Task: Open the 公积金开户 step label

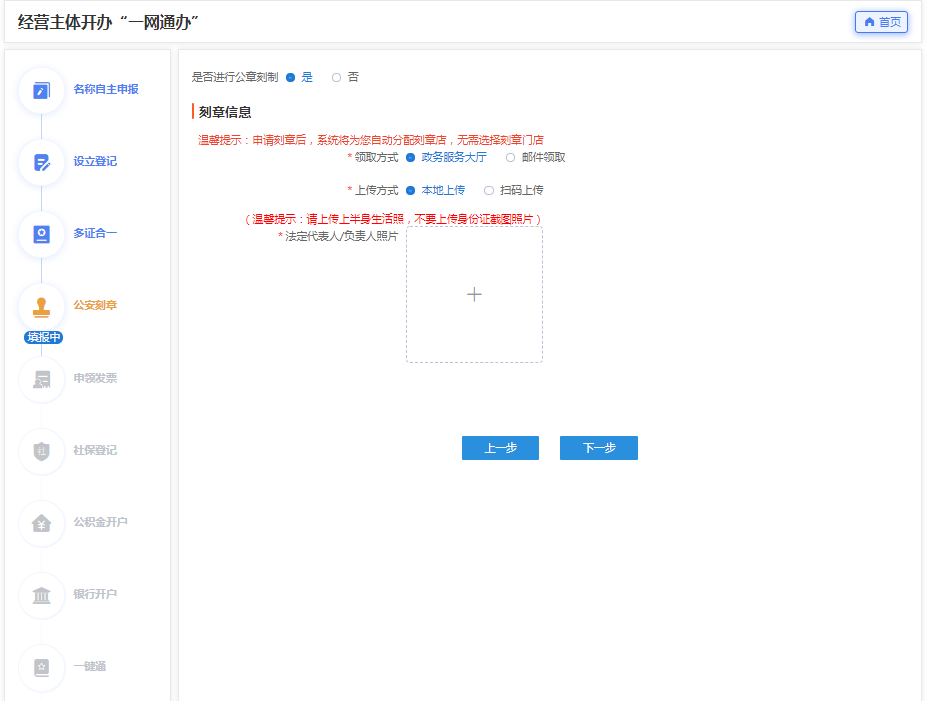Action: (101, 522)
